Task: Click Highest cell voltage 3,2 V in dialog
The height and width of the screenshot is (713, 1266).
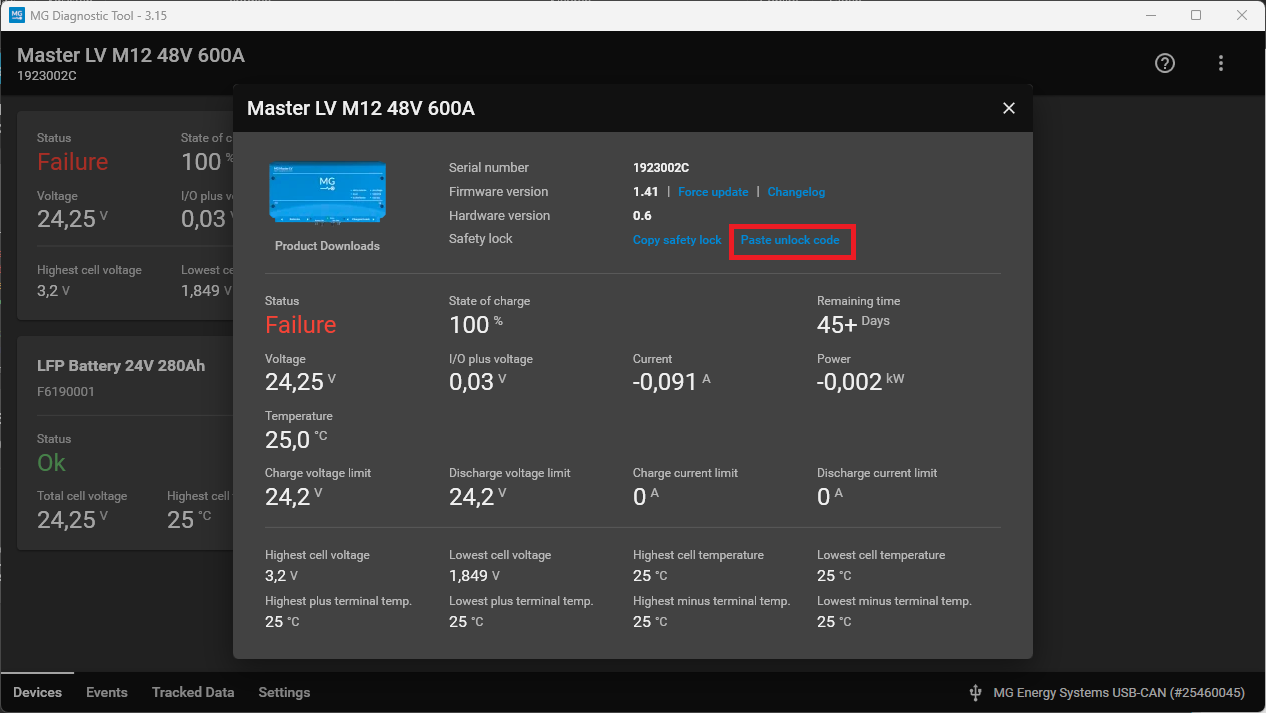Action: tap(281, 576)
